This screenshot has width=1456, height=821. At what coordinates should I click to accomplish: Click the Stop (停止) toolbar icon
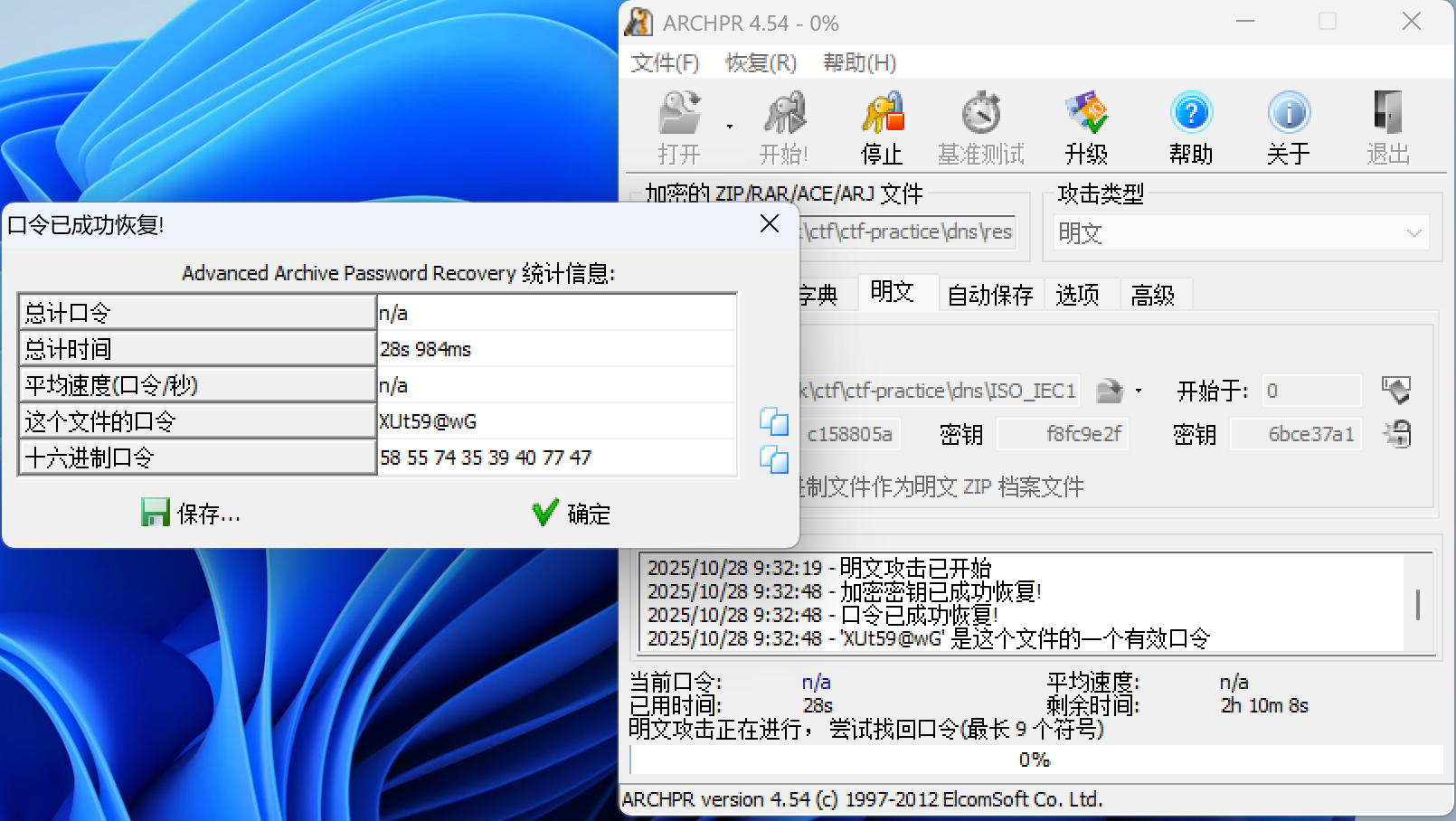[x=882, y=127]
